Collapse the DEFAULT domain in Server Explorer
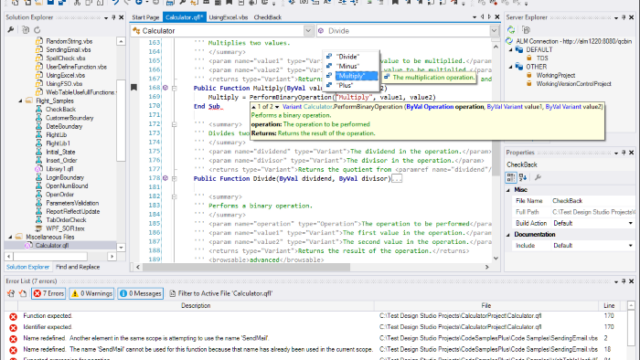Viewport: 640px width, 360px height. pos(510,50)
